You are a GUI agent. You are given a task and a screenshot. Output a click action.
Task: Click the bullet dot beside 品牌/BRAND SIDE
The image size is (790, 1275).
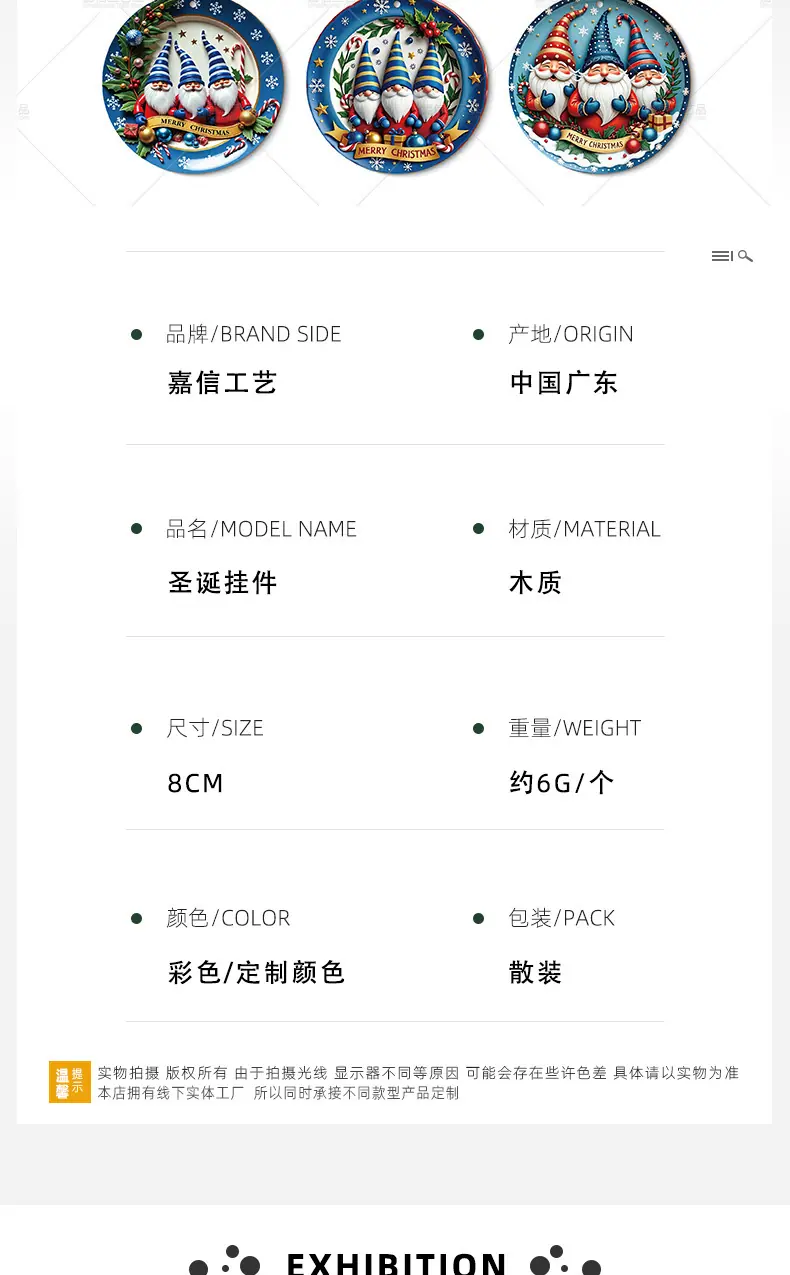[x=136, y=335]
